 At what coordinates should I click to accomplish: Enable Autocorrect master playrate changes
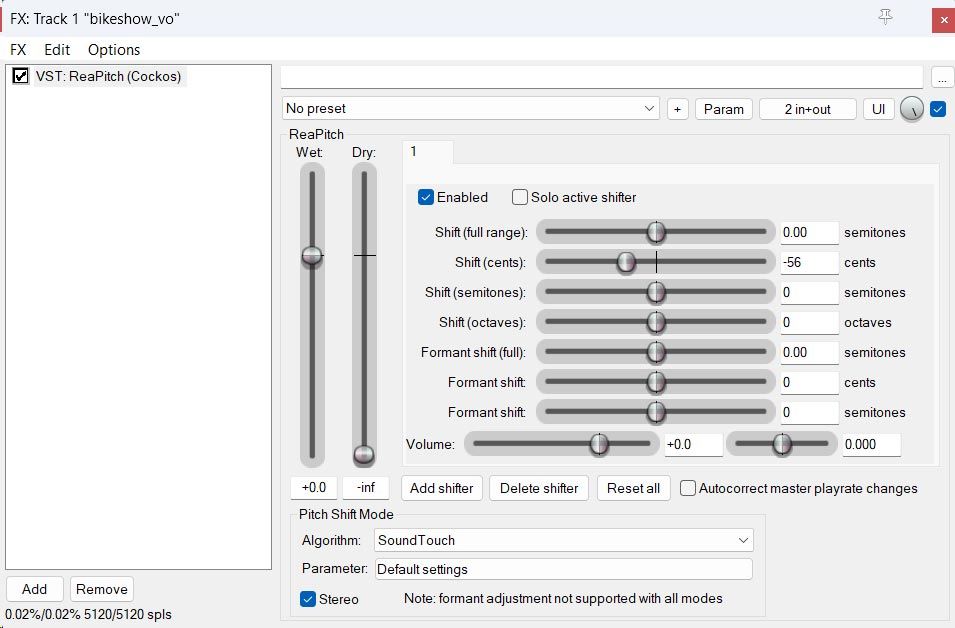pos(687,488)
